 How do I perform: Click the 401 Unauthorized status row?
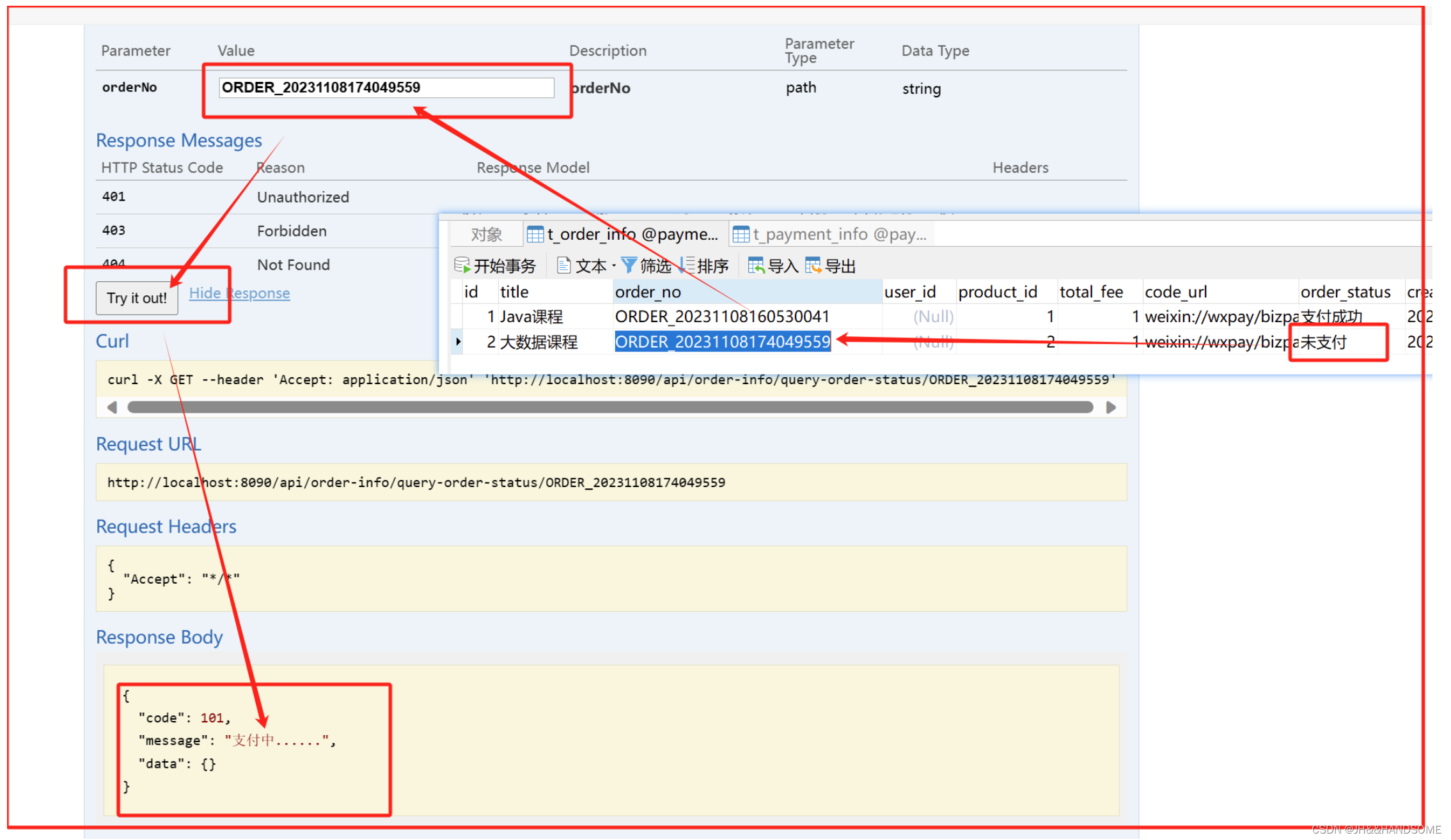[x=611, y=197]
